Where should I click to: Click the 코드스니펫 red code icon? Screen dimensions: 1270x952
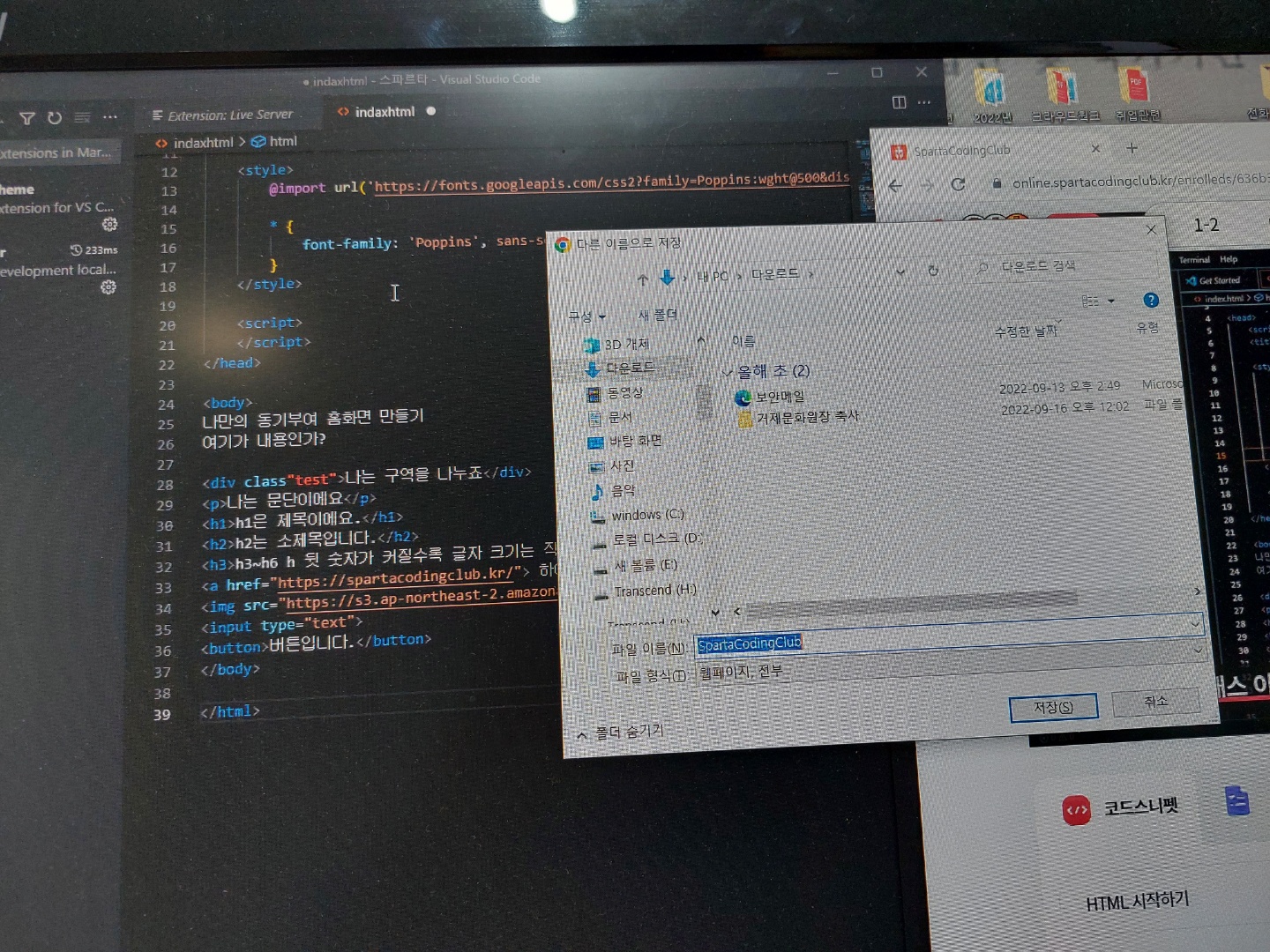tap(1076, 809)
